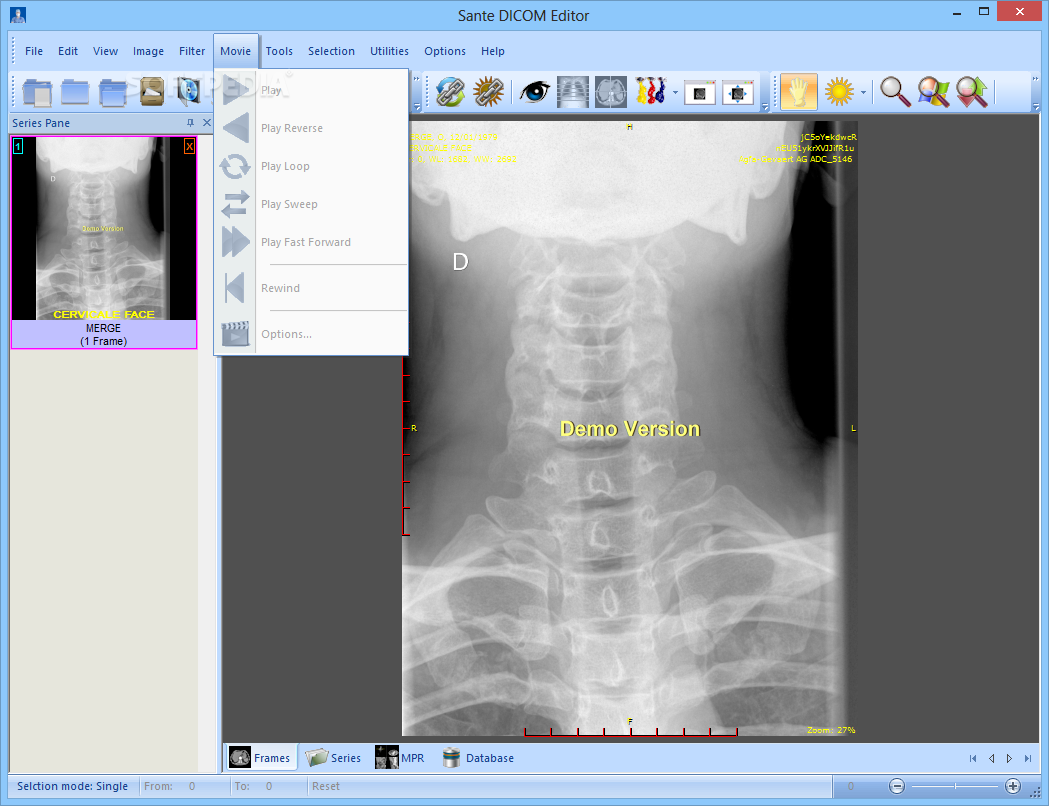Pin the Series Pane with pushpin icon

click(x=190, y=122)
